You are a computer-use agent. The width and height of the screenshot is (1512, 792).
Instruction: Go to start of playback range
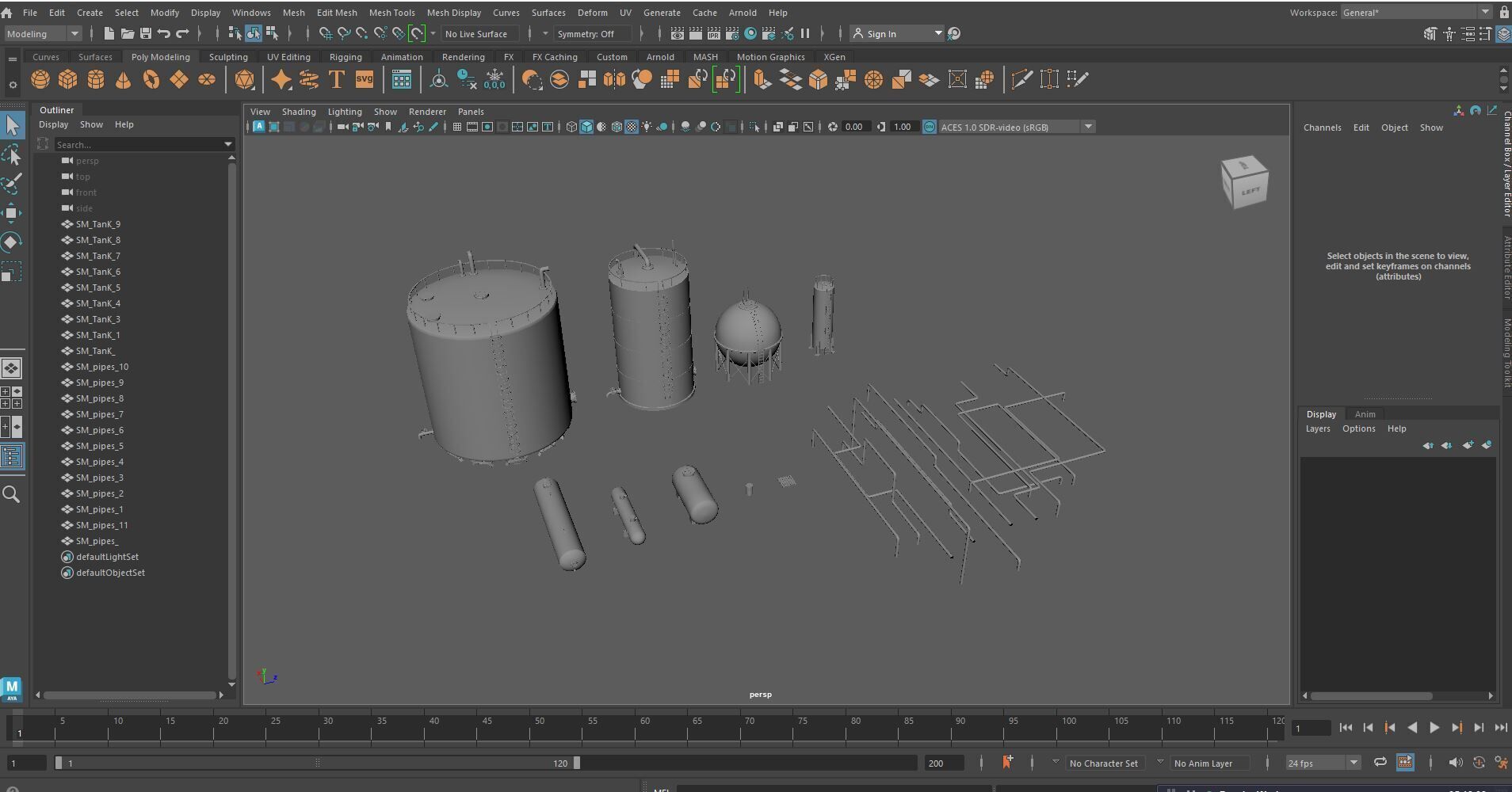click(1346, 727)
